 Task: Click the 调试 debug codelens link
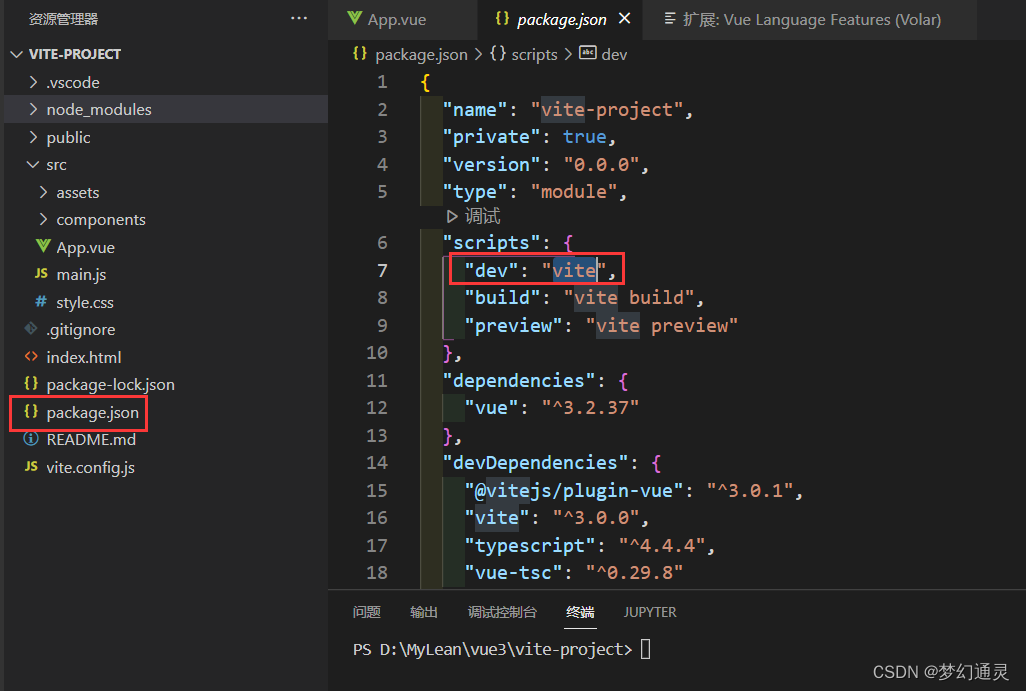click(x=475, y=216)
